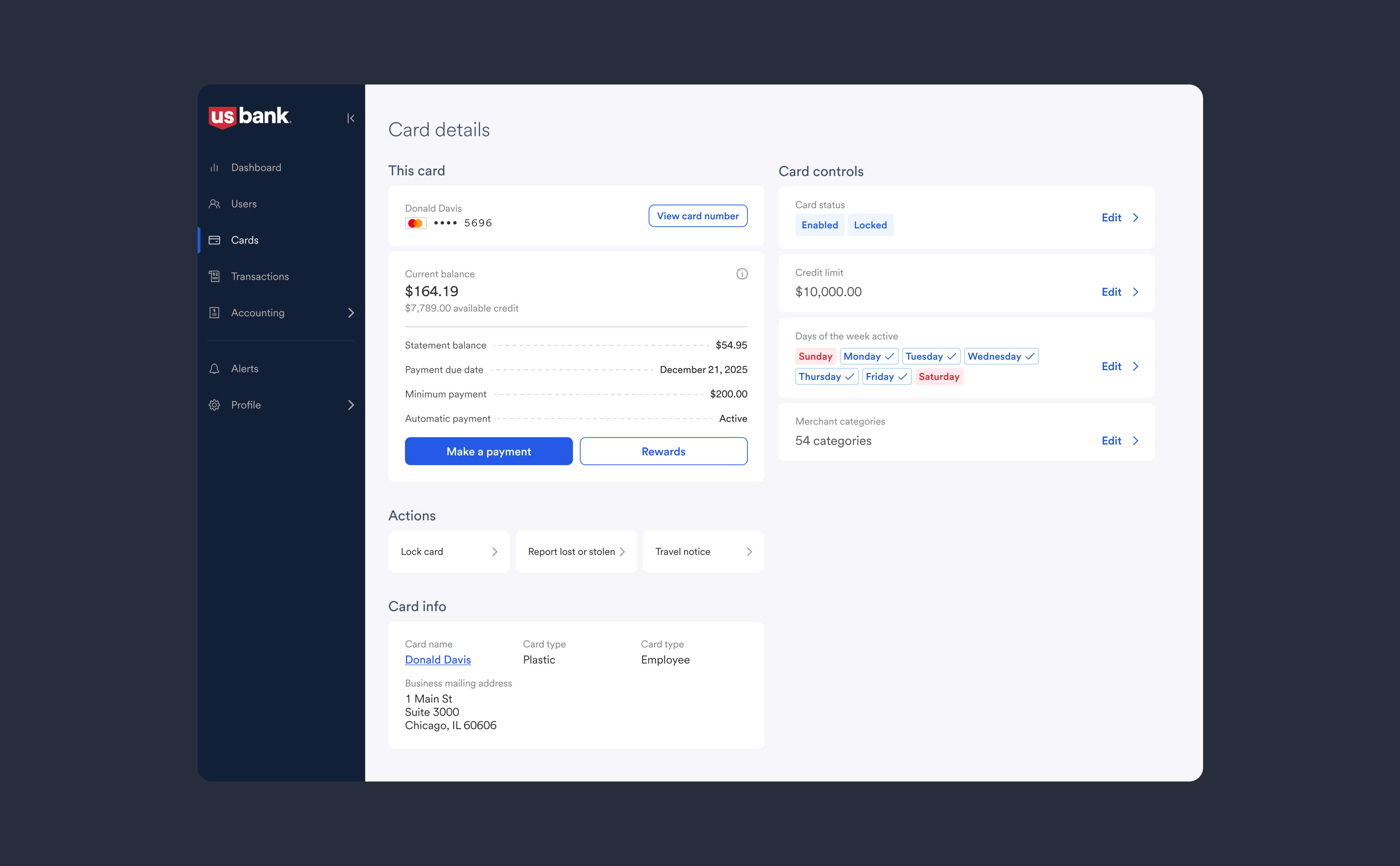Open the Donald Davis card name link

click(437, 660)
